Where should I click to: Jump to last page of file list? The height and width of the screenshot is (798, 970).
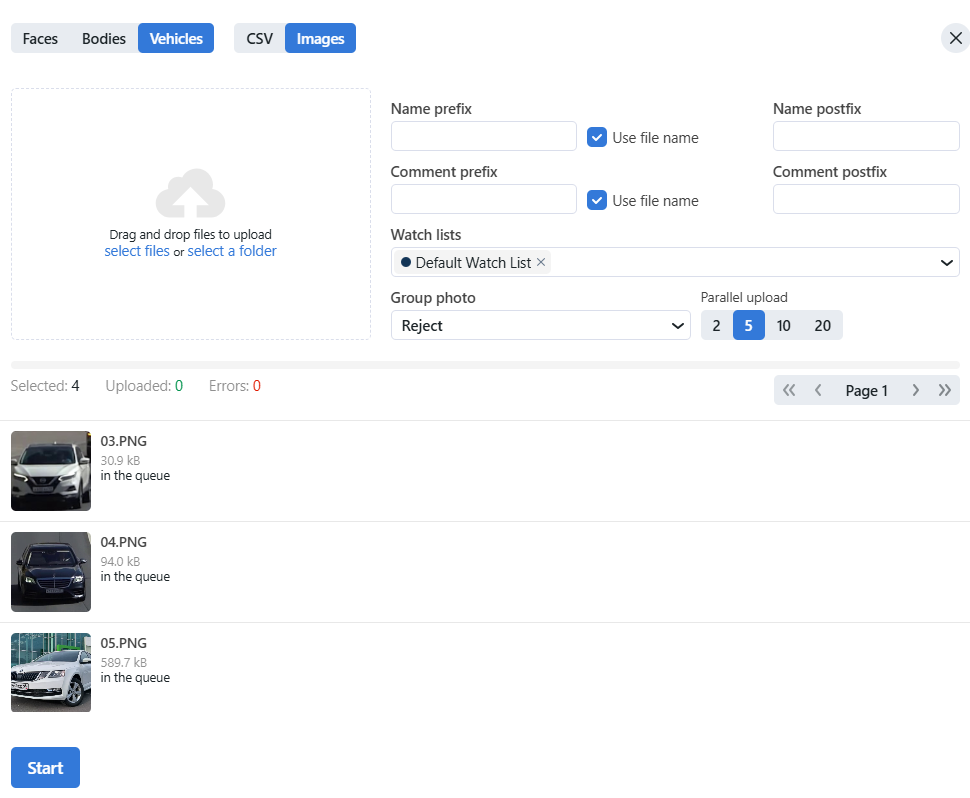click(x=944, y=391)
